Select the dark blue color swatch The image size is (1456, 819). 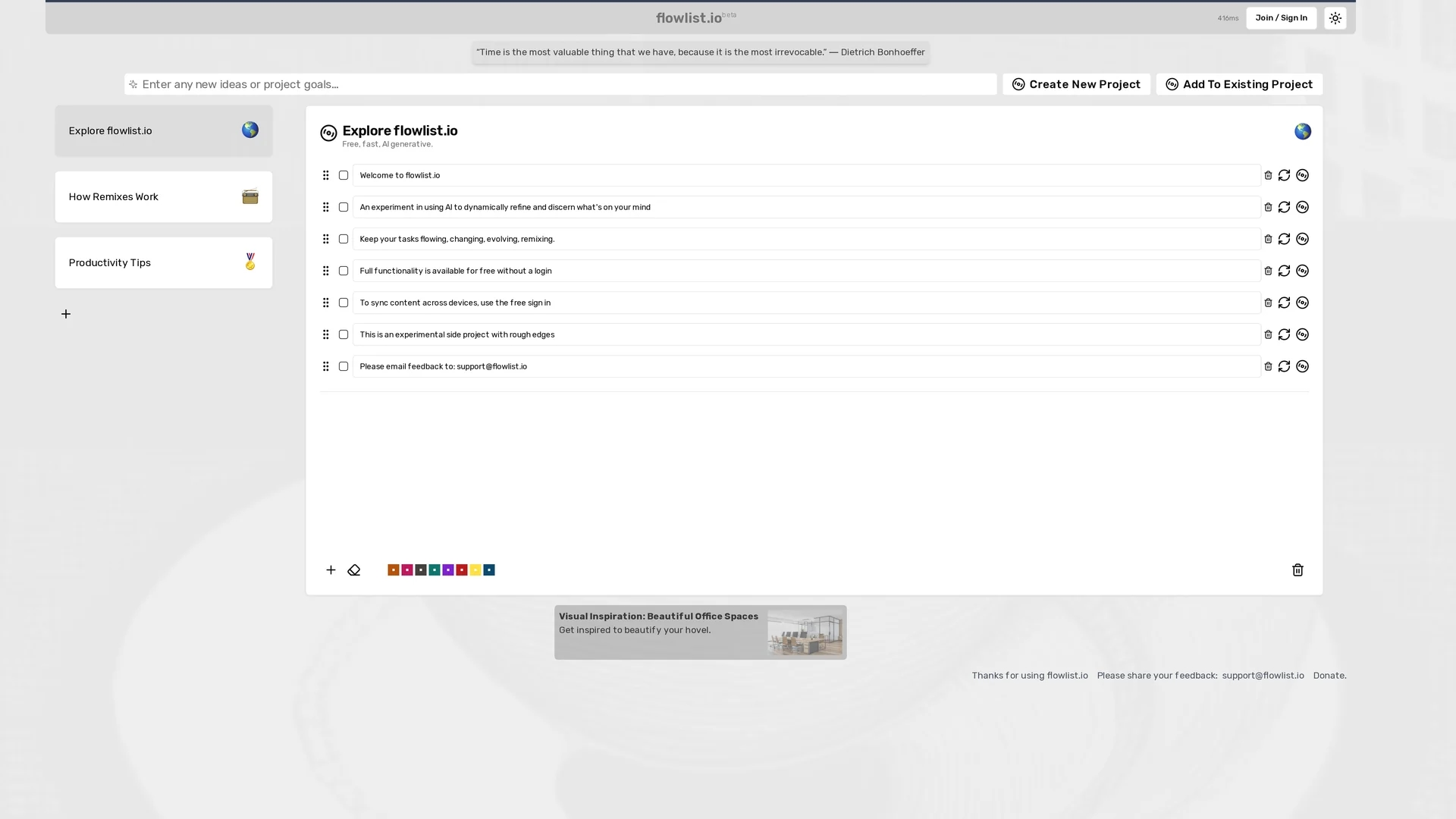click(x=489, y=570)
